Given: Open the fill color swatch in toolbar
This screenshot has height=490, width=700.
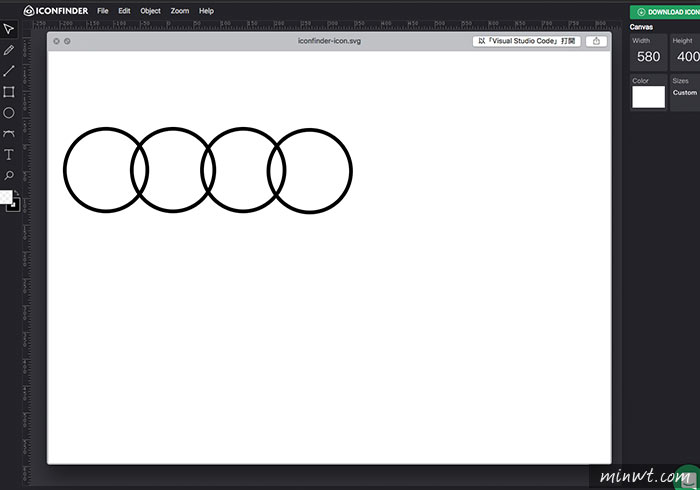Looking at the screenshot, I should click(6, 197).
